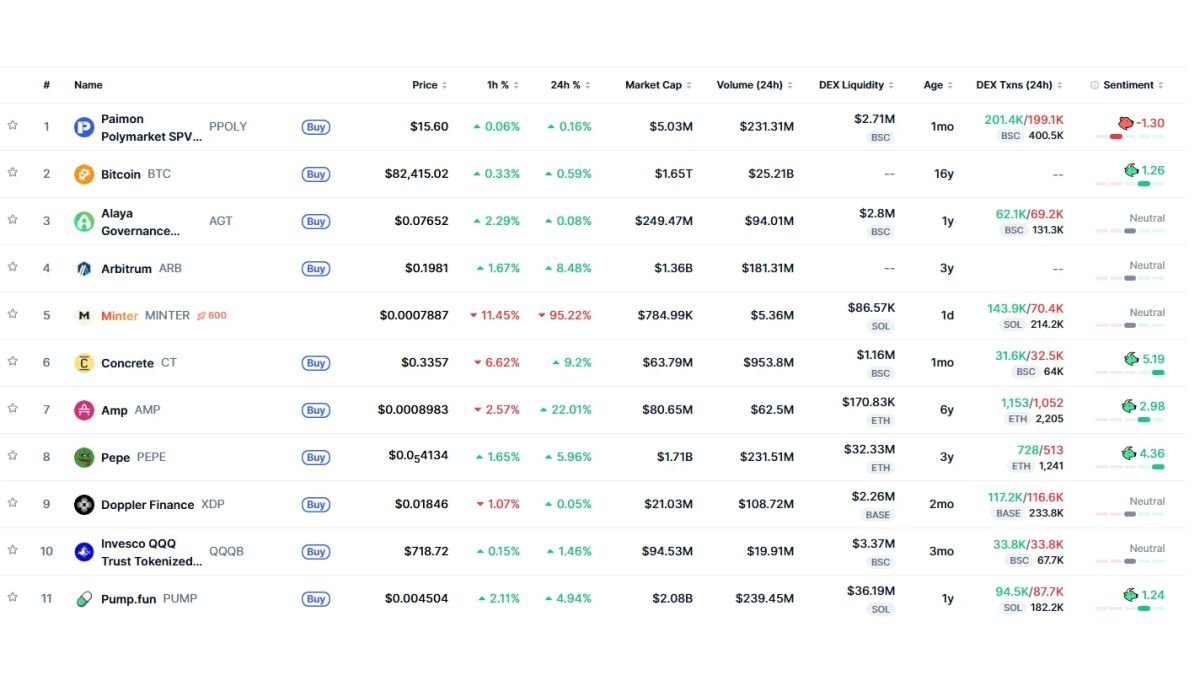Click Arbitrum Neutral sentiment bar
This screenshot has height=675, width=1200.
[1130, 278]
